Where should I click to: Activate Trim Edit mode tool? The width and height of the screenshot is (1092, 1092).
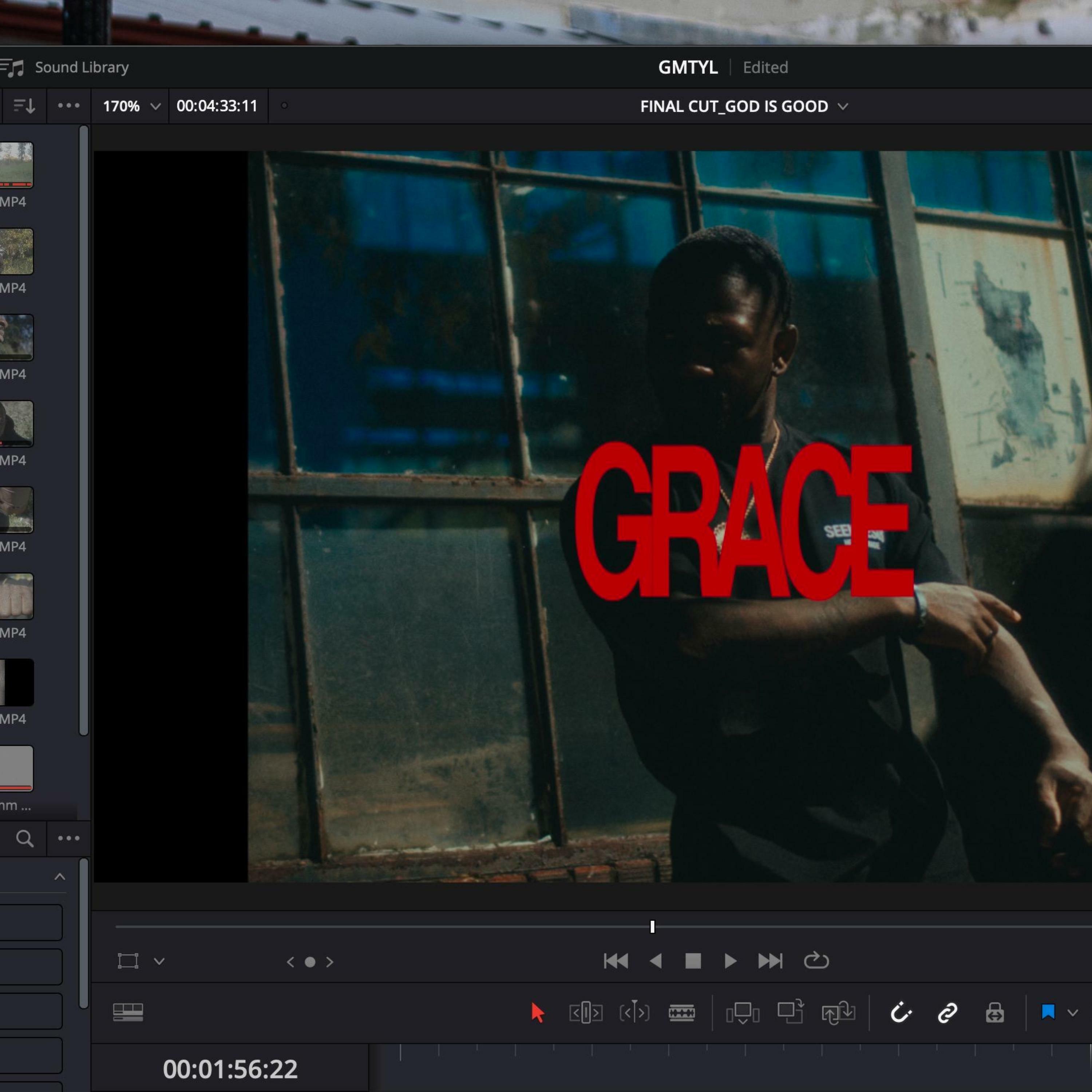point(586,1012)
